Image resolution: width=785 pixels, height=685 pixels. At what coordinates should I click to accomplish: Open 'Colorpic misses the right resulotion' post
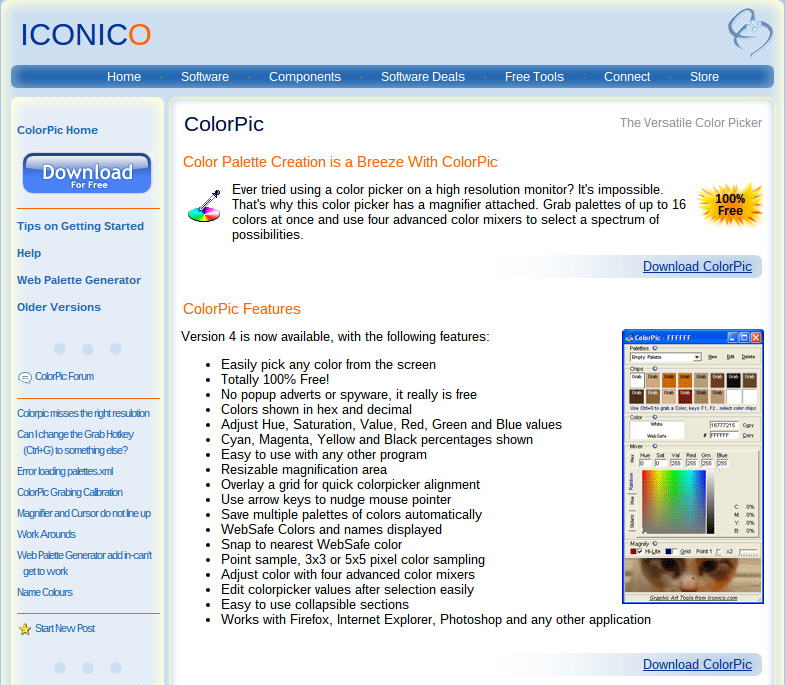[x=83, y=414]
